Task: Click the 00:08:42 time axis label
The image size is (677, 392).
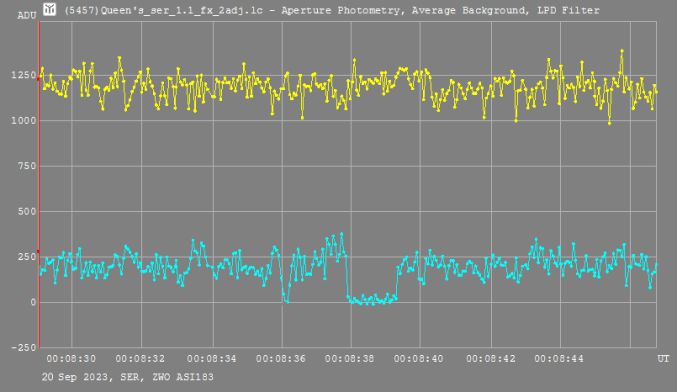Action: point(491,359)
